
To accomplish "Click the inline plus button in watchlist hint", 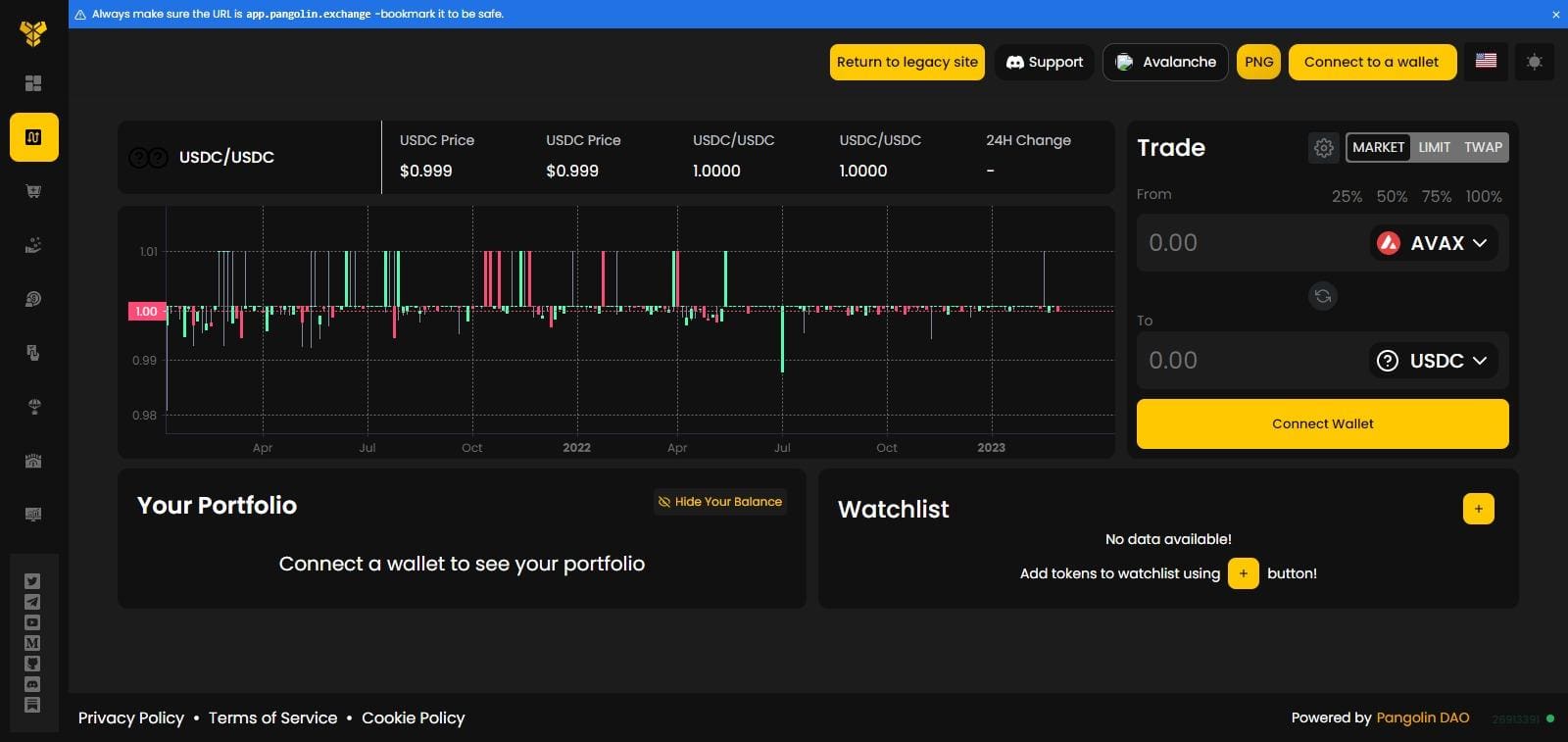I will click(x=1244, y=573).
